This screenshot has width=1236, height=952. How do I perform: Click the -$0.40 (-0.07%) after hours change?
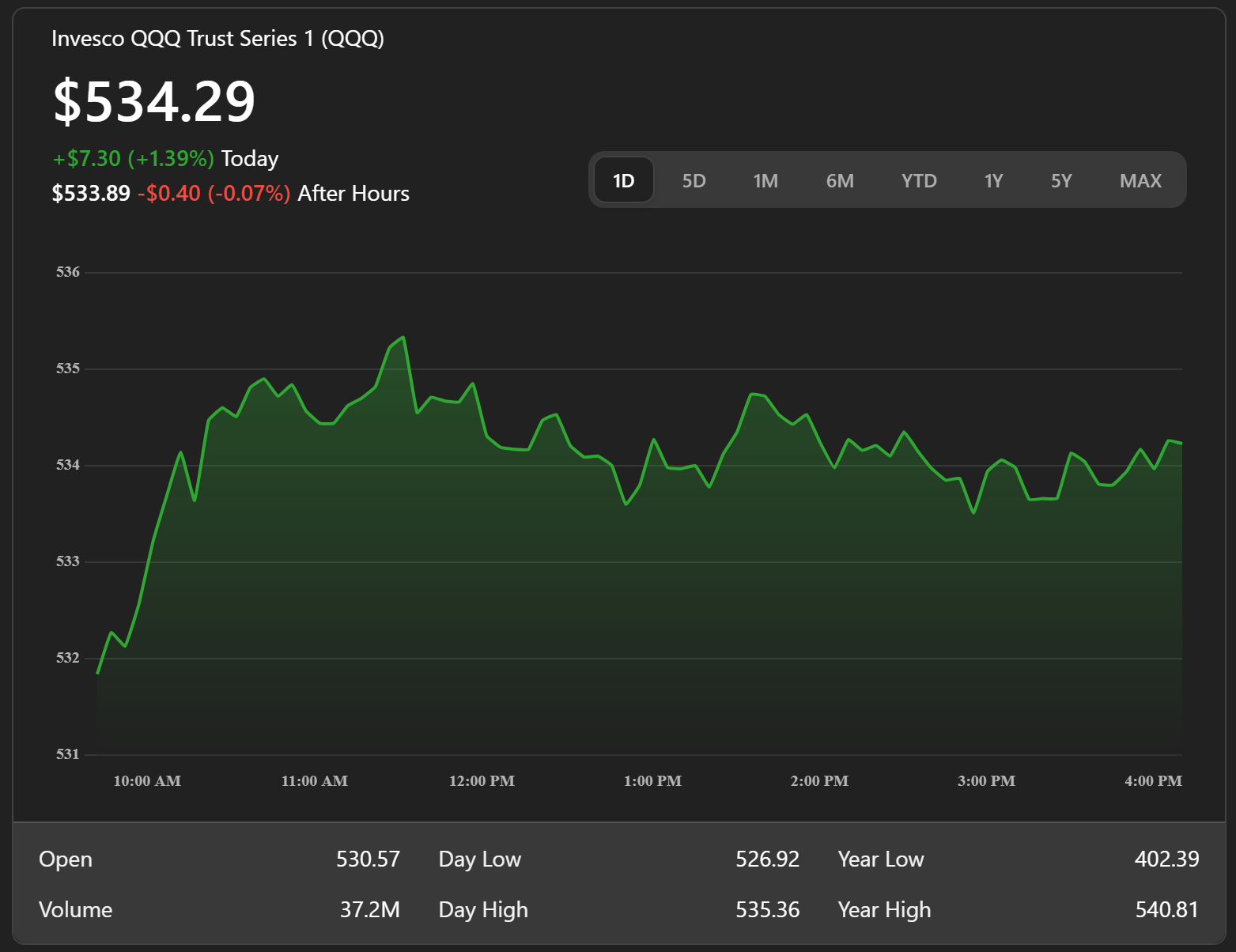pos(214,193)
